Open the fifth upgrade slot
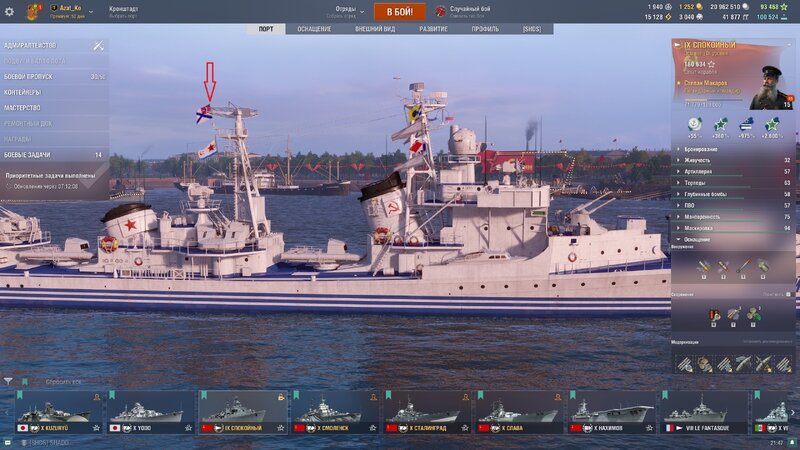The height and width of the screenshot is (450, 800). pyautogui.click(x=764, y=364)
